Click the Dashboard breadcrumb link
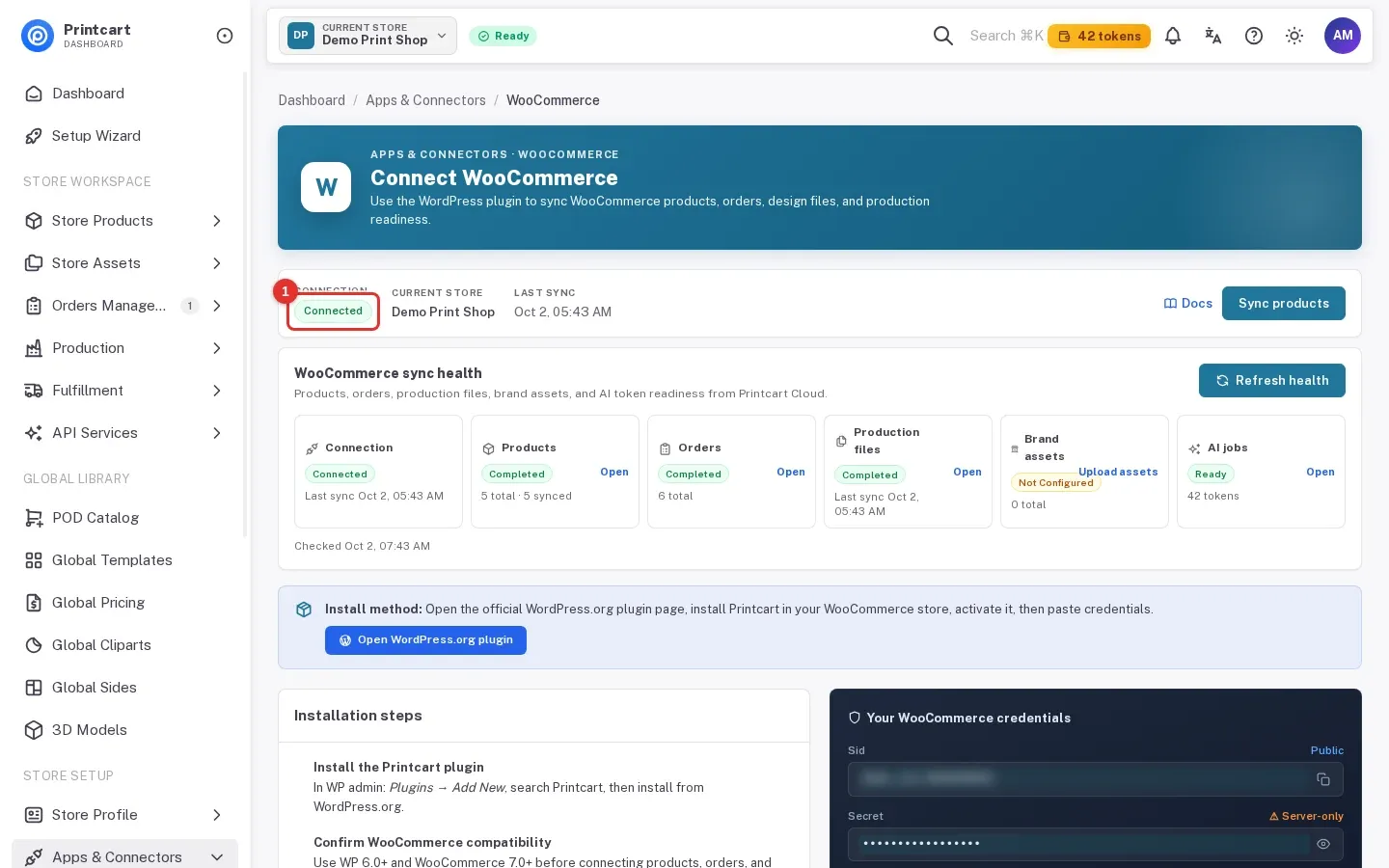The height and width of the screenshot is (868, 1389). coord(312,100)
